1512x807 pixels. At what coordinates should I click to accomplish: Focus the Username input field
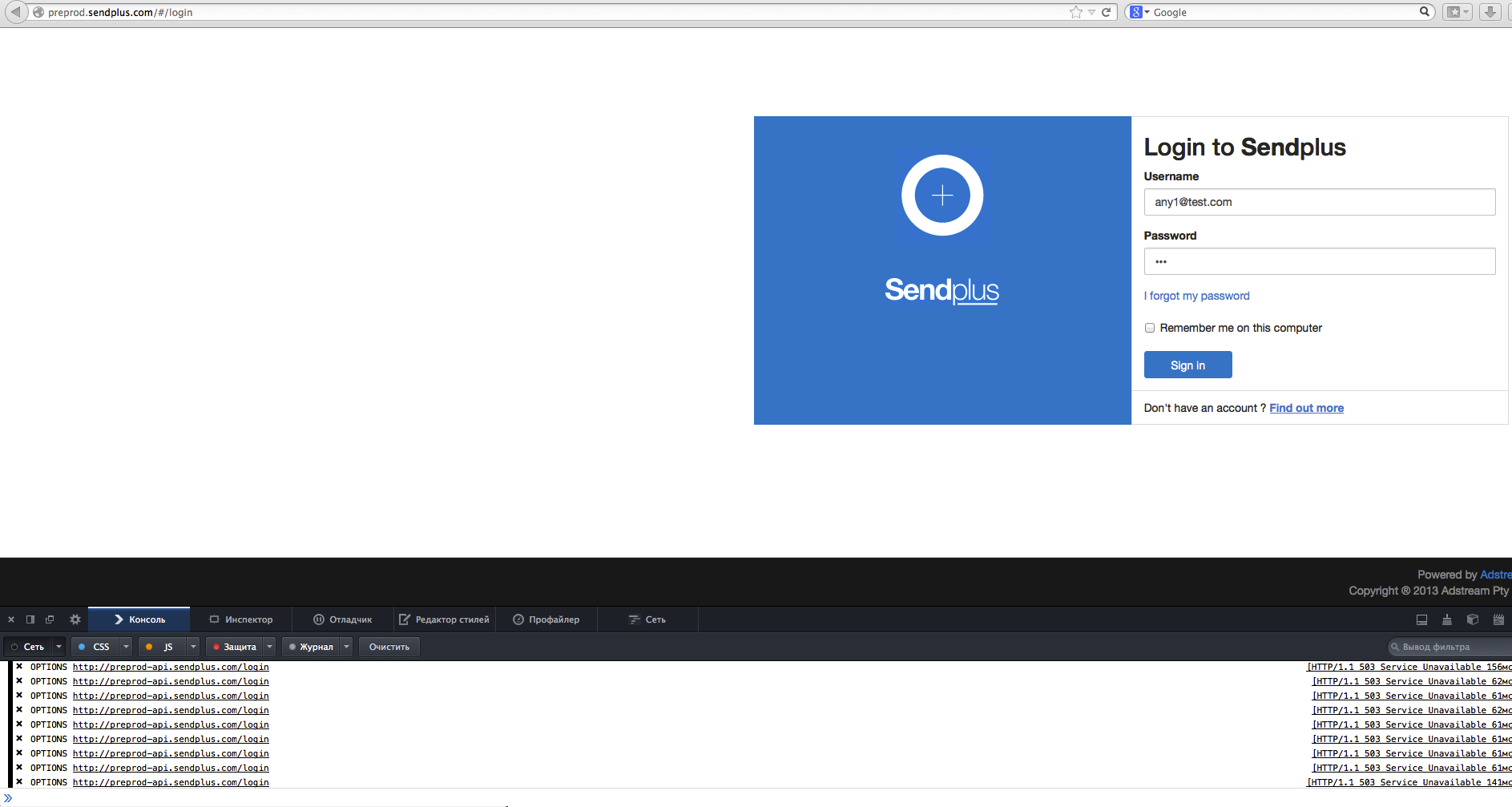(1319, 202)
